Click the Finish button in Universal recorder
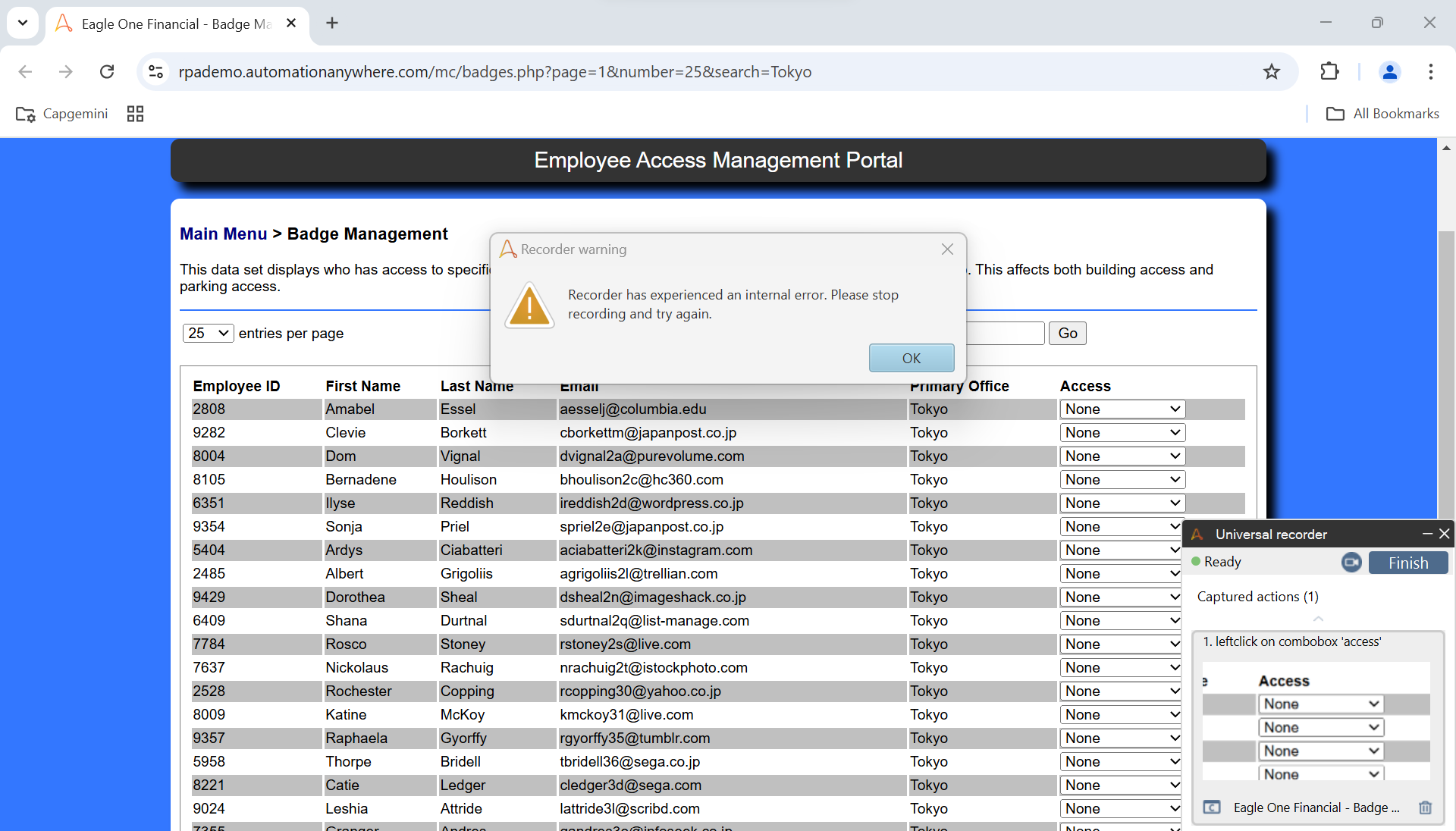This screenshot has width=1456, height=831. (1408, 563)
